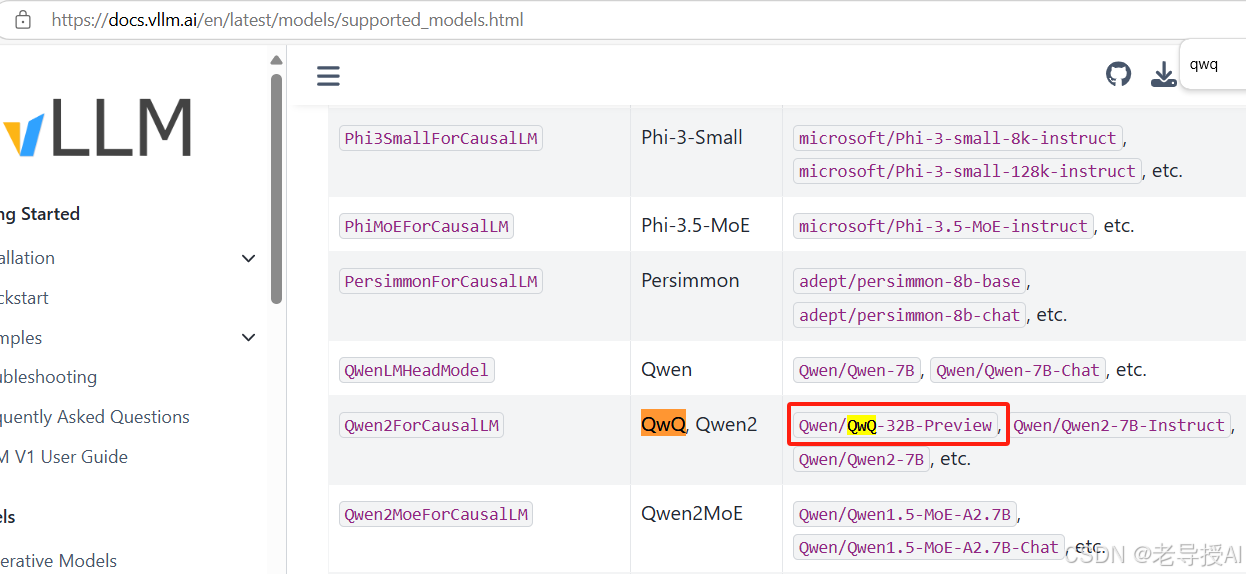Viewport: 1246px width, 574px height.
Task: Click PhiMoEForCausalLM code cell
Action: click(427, 226)
